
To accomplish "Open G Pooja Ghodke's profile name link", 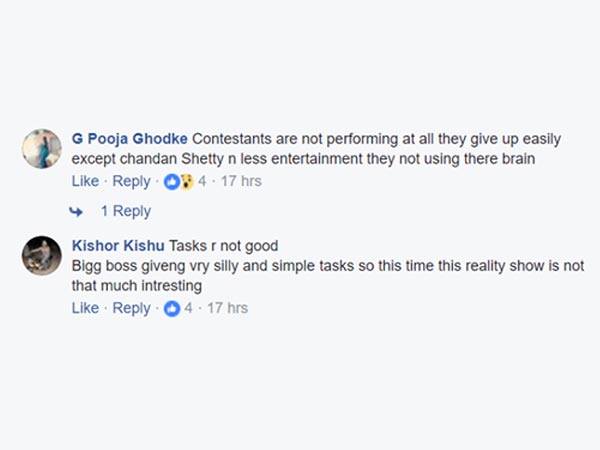I will (x=129, y=137).
